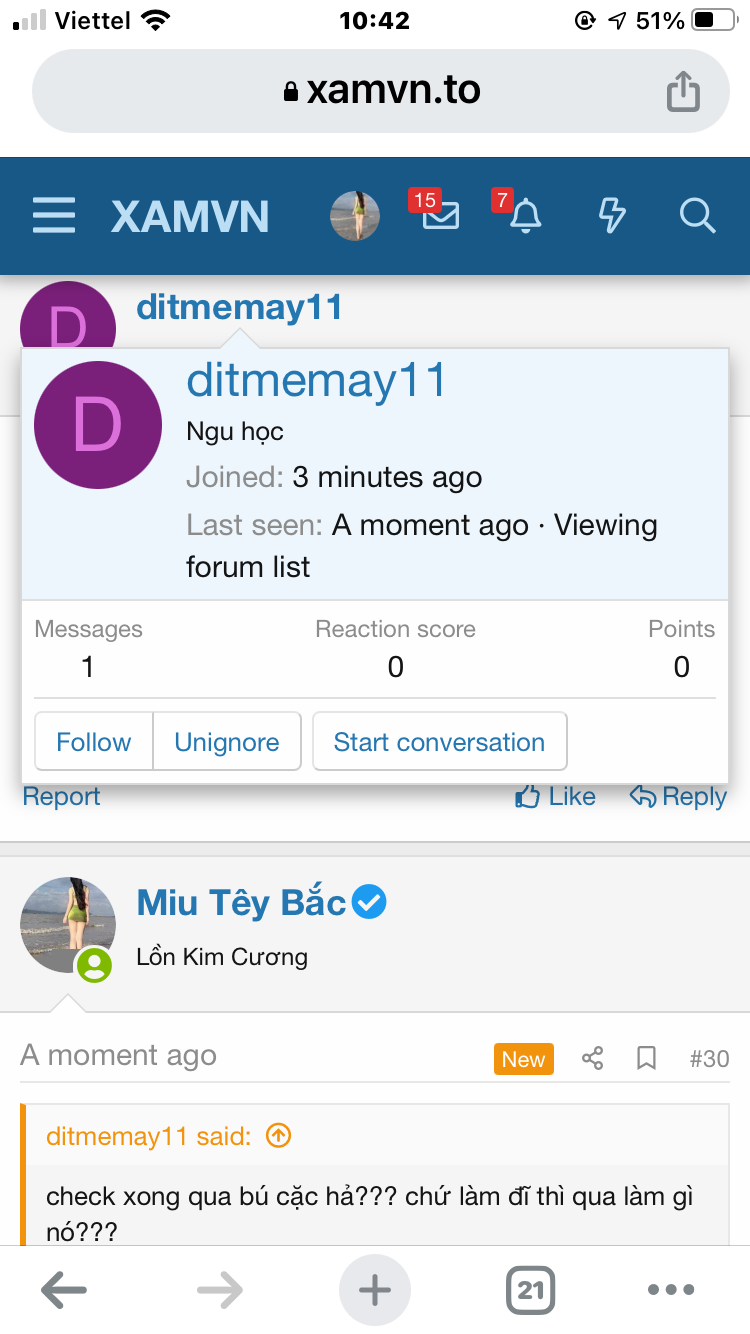Open the notifications bell with 7 alerts
The height and width of the screenshot is (1334, 750).
(525, 215)
